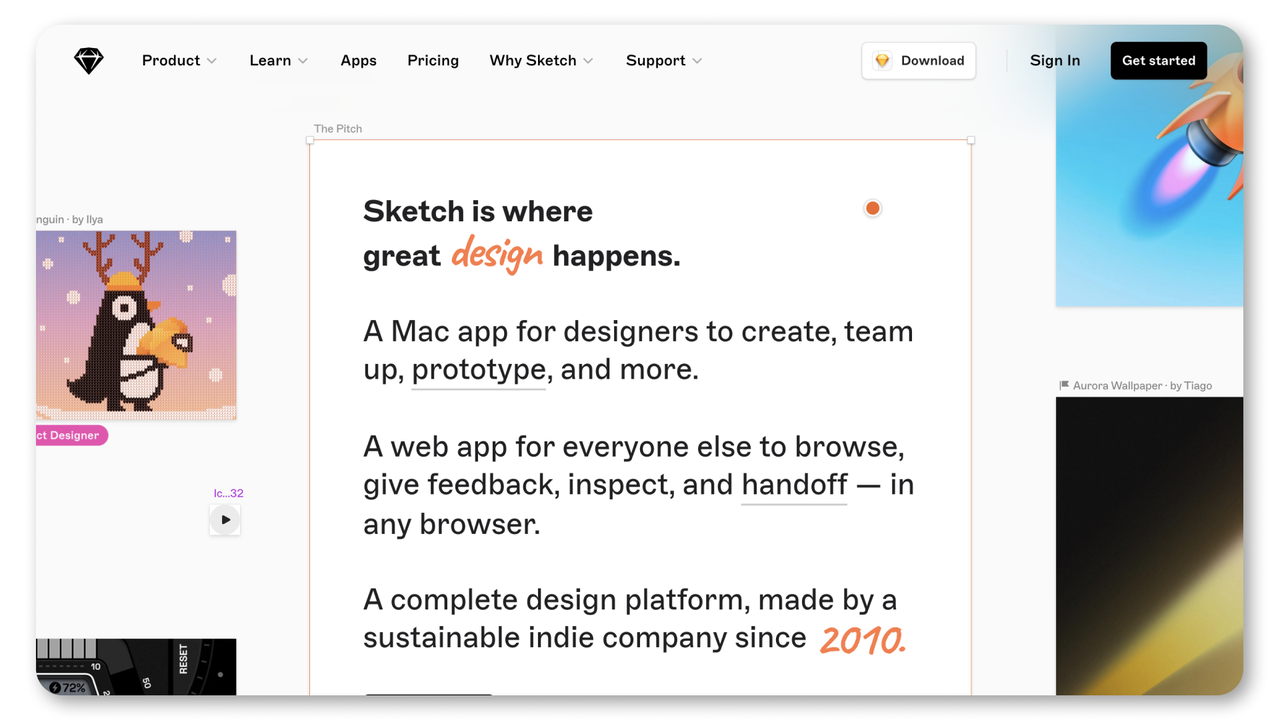Screen dimensions: 1280x720
Task: Open the Support dropdown
Action: click(x=664, y=61)
